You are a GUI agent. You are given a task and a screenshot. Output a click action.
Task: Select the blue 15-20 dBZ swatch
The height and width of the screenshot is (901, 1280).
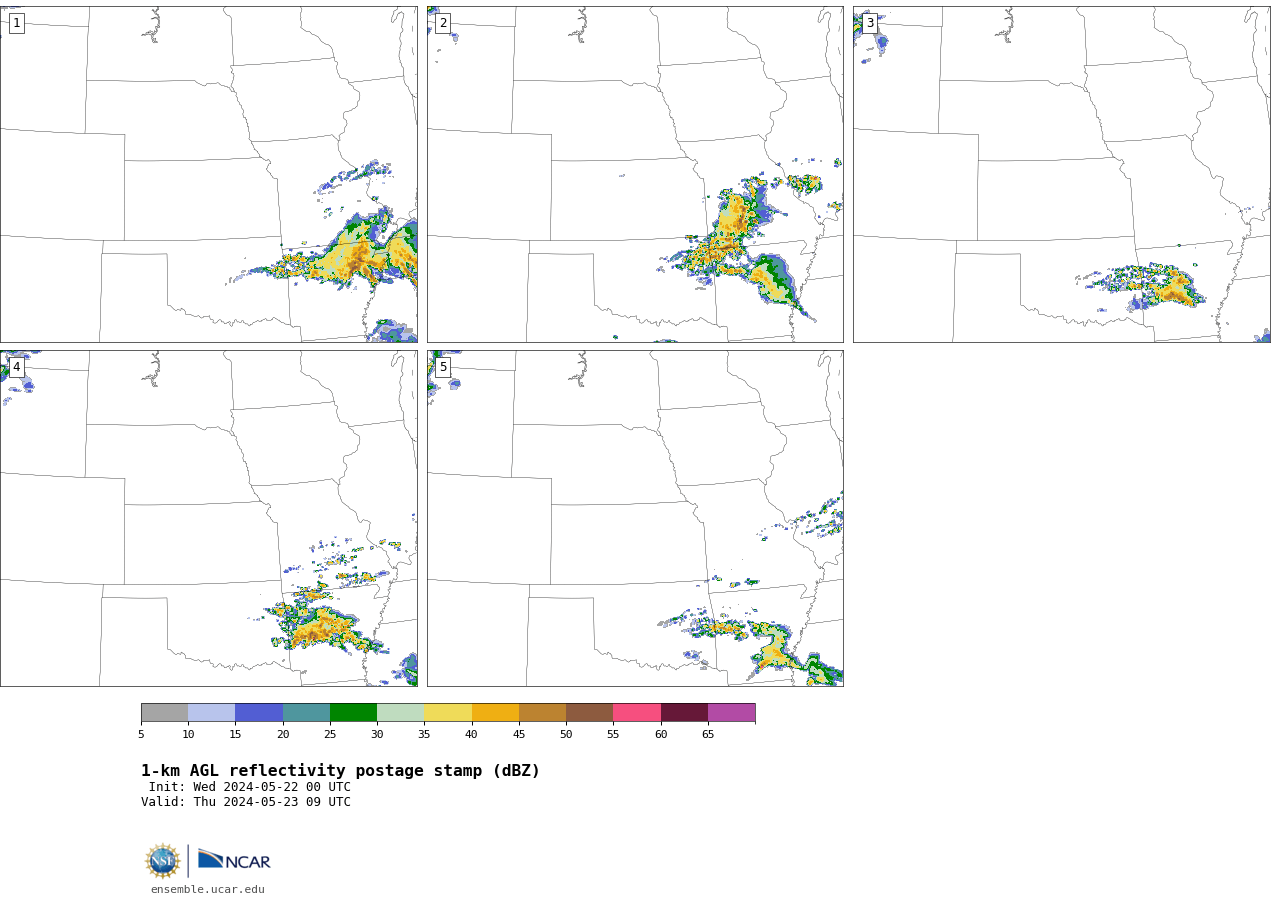259,713
